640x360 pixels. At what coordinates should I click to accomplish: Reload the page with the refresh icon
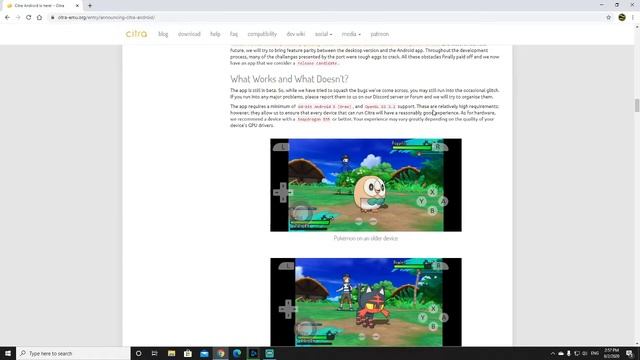click(x=29, y=18)
